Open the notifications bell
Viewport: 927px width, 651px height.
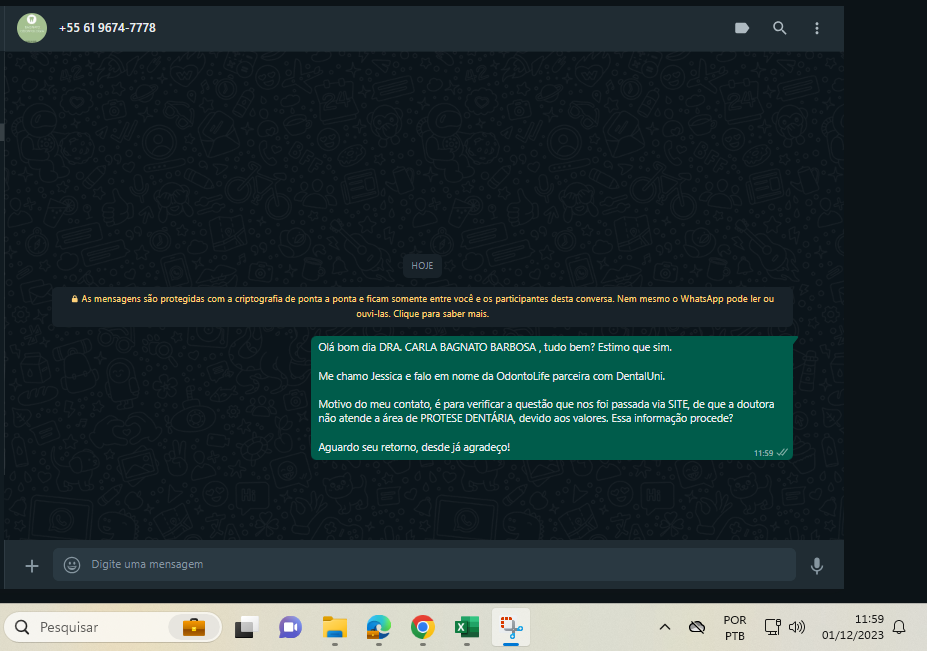coord(899,627)
